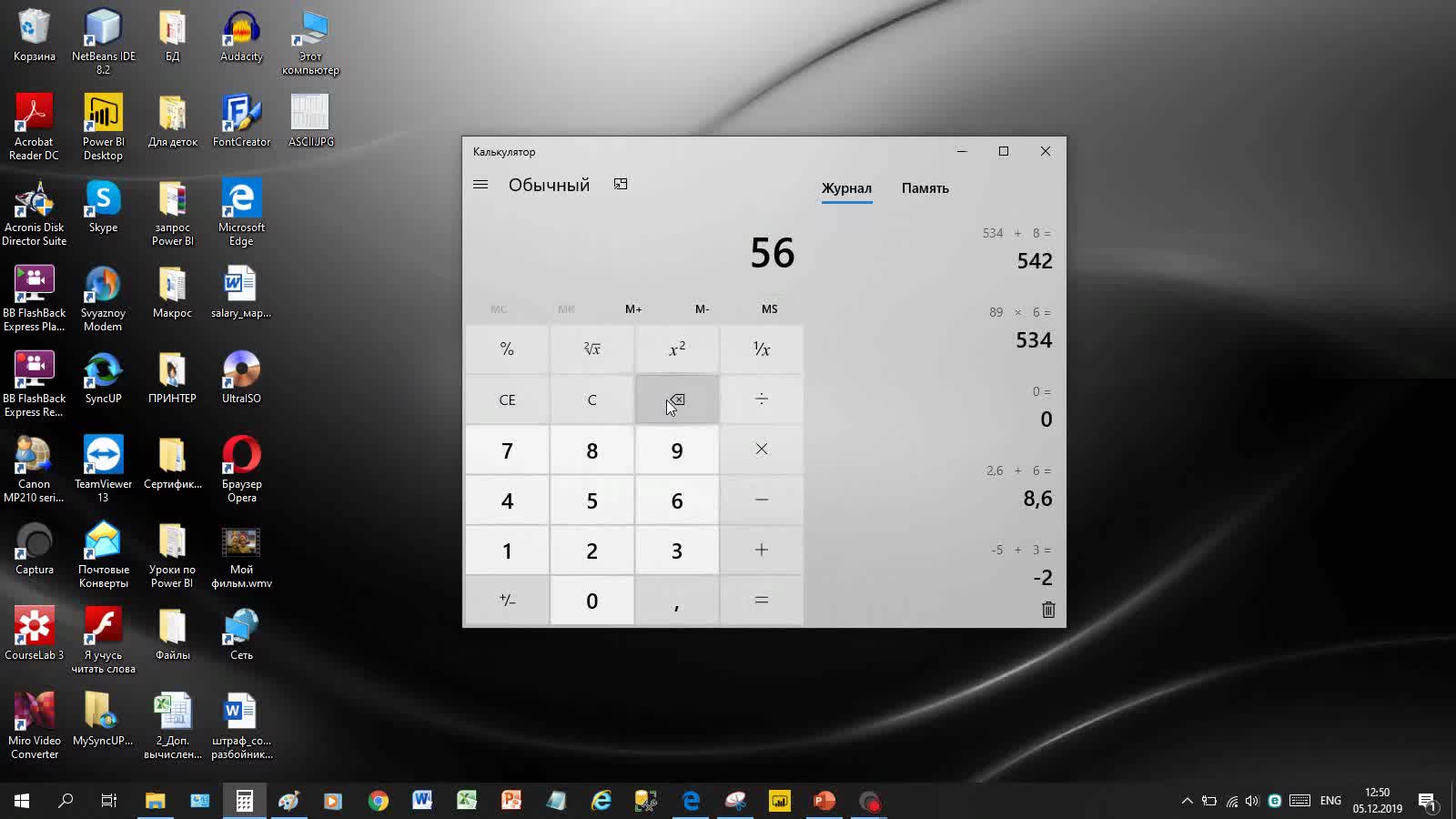This screenshot has height=819, width=1456.
Task: Click the backspace delete key
Action: click(x=677, y=399)
